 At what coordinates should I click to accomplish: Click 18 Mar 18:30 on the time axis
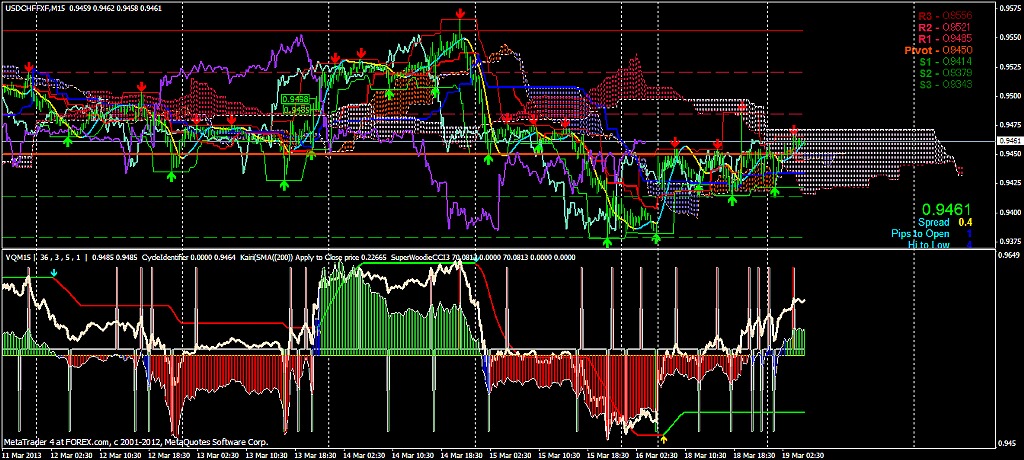755,453
